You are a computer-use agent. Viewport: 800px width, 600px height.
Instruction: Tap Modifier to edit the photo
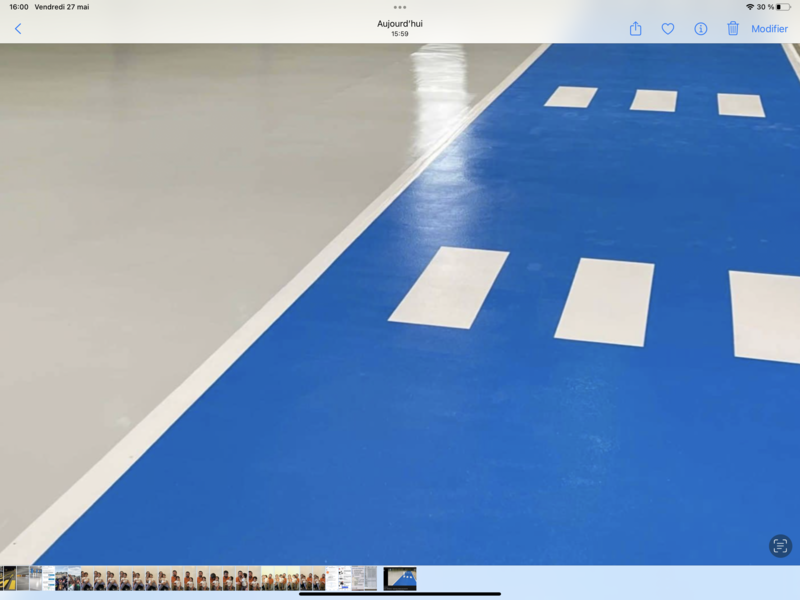click(x=769, y=29)
